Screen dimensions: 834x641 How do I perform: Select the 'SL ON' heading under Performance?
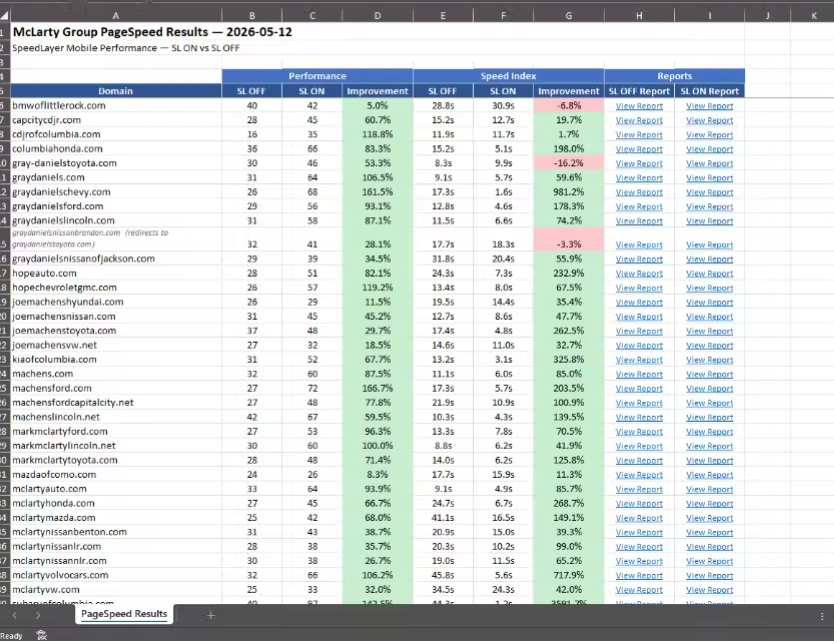point(312,91)
